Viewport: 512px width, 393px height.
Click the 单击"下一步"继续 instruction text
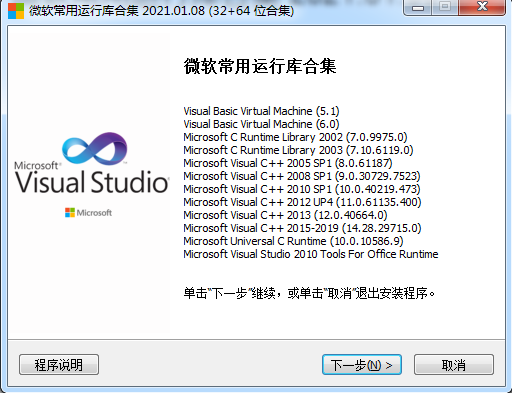tap(309, 293)
